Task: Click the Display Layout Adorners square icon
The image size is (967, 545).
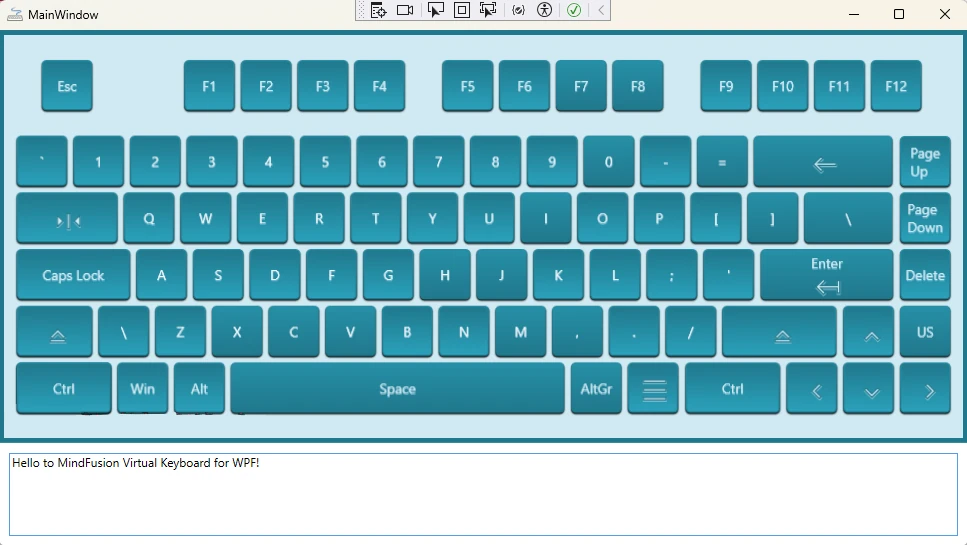Action: [x=462, y=10]
